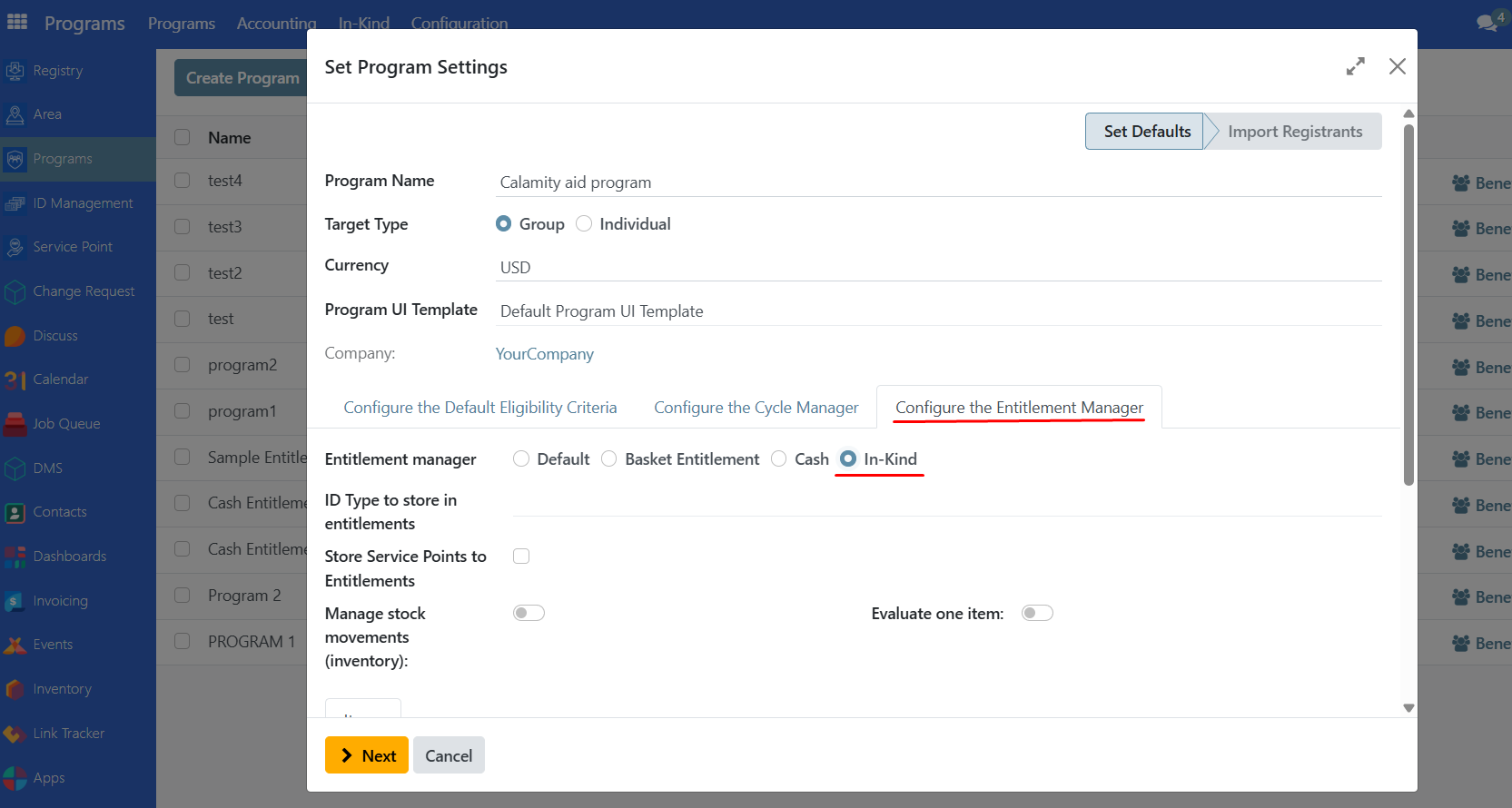Click the Next button
1512x808 pixels.
click(367, 755)
